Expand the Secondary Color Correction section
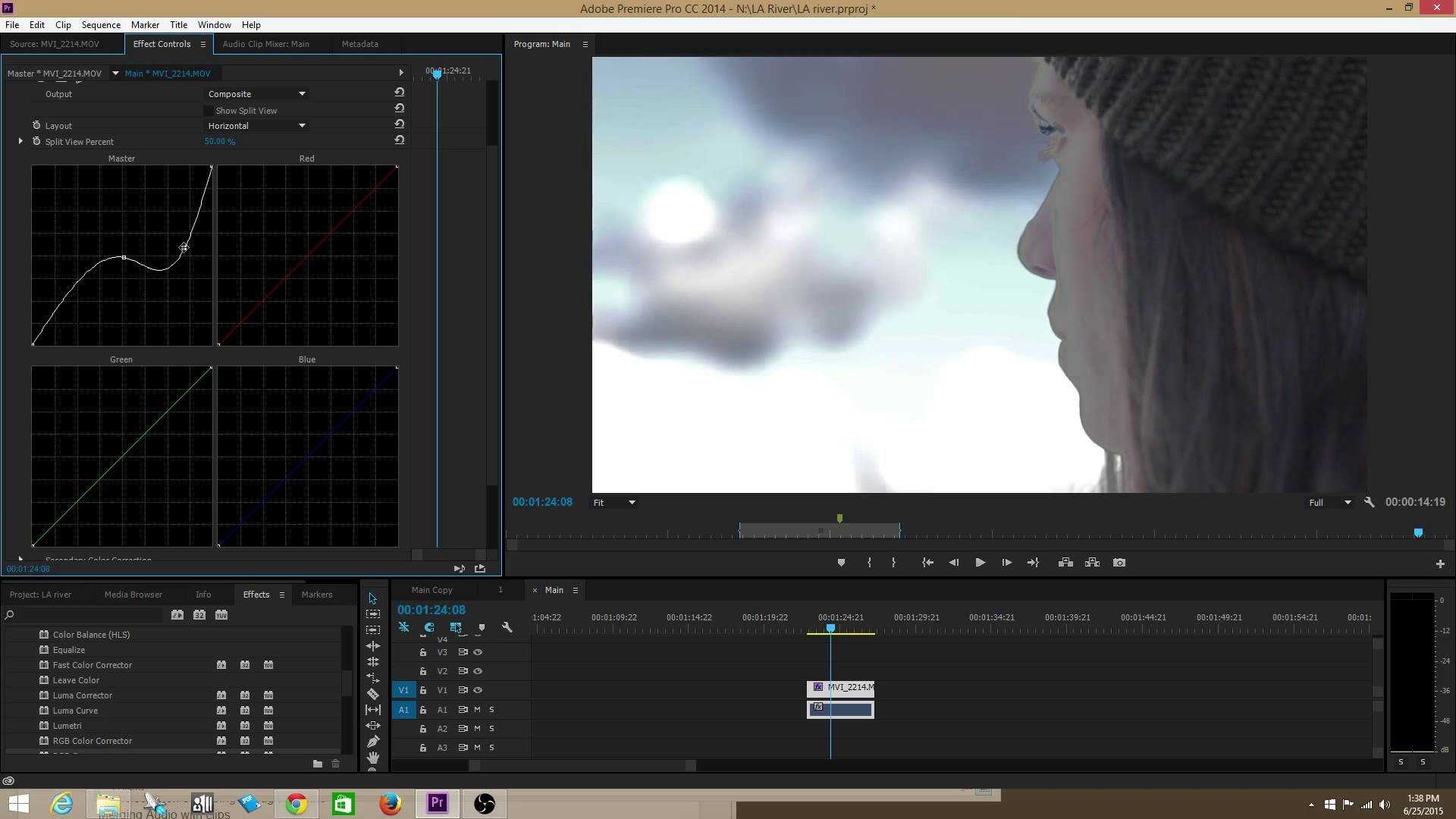This screenshot has width=1456, height=819. pos(19,558)
